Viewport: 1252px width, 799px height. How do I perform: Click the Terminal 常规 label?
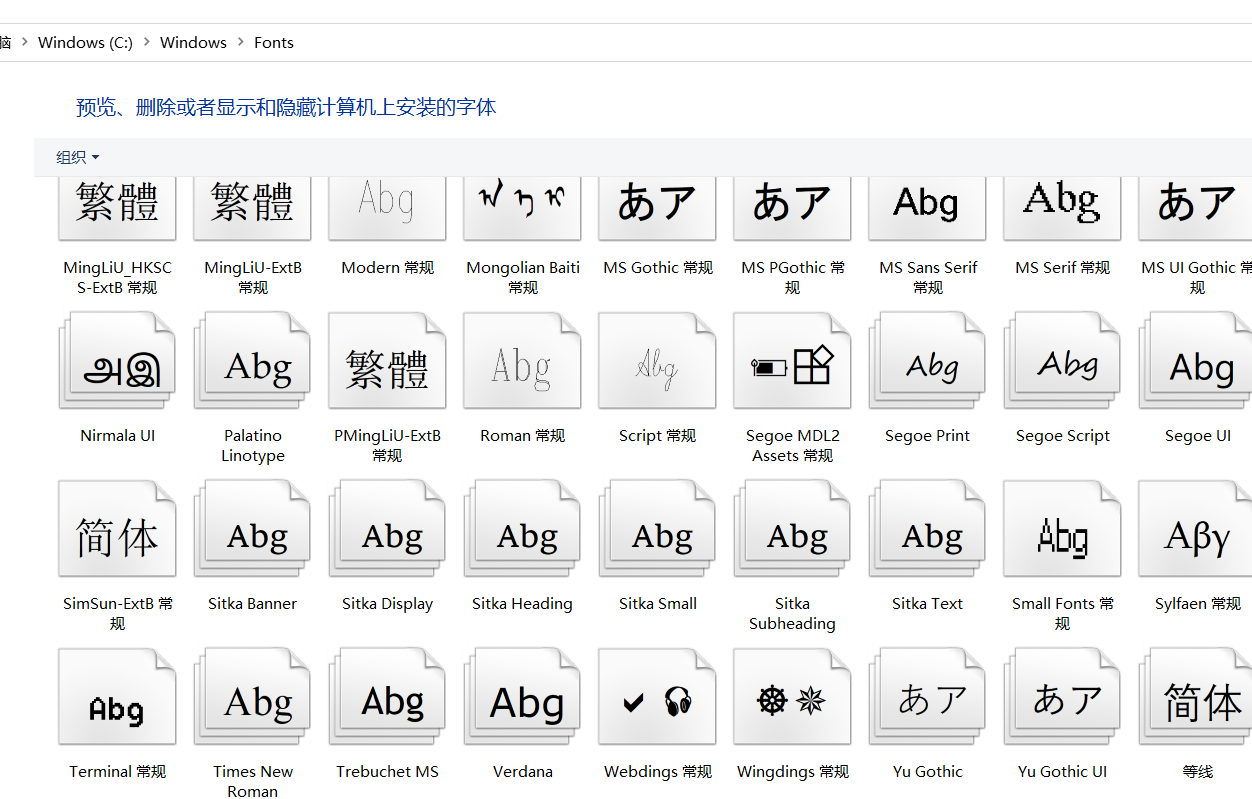pos(118,772)
